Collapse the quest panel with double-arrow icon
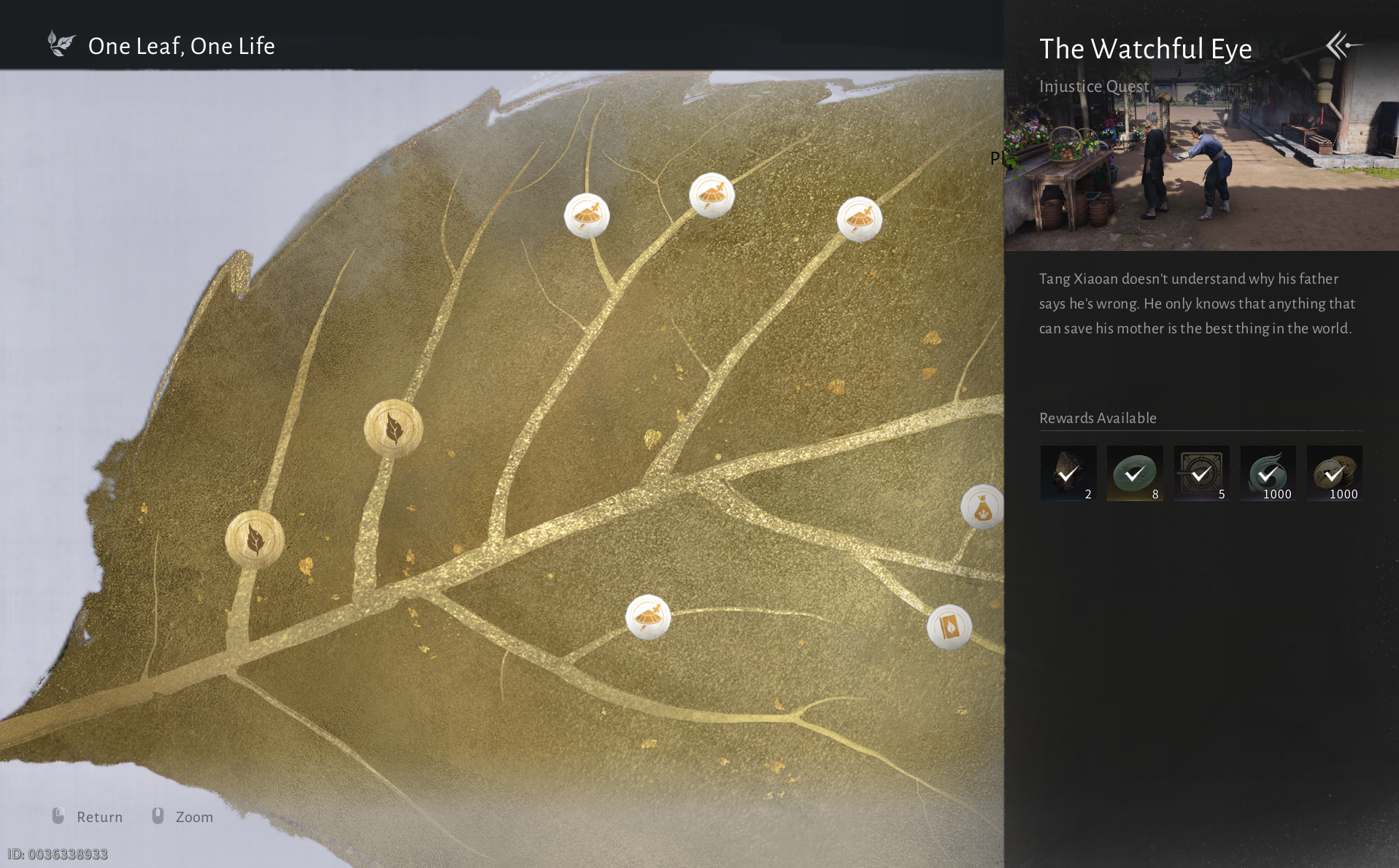This screenshot has width=1399, height=868. pyautogui.click(x=1344, y=45)
